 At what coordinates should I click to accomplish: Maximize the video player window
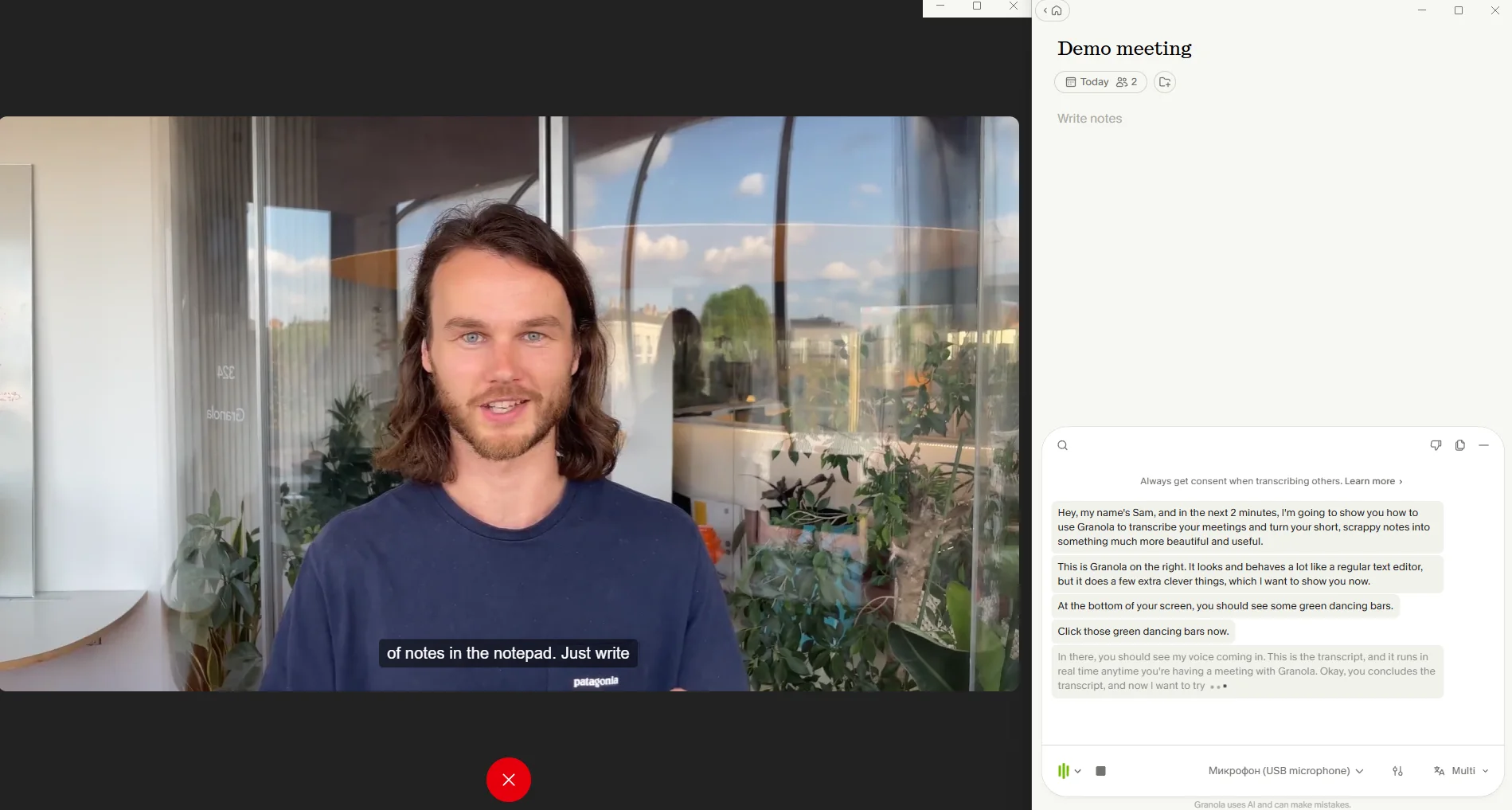(x=977, y=6)
